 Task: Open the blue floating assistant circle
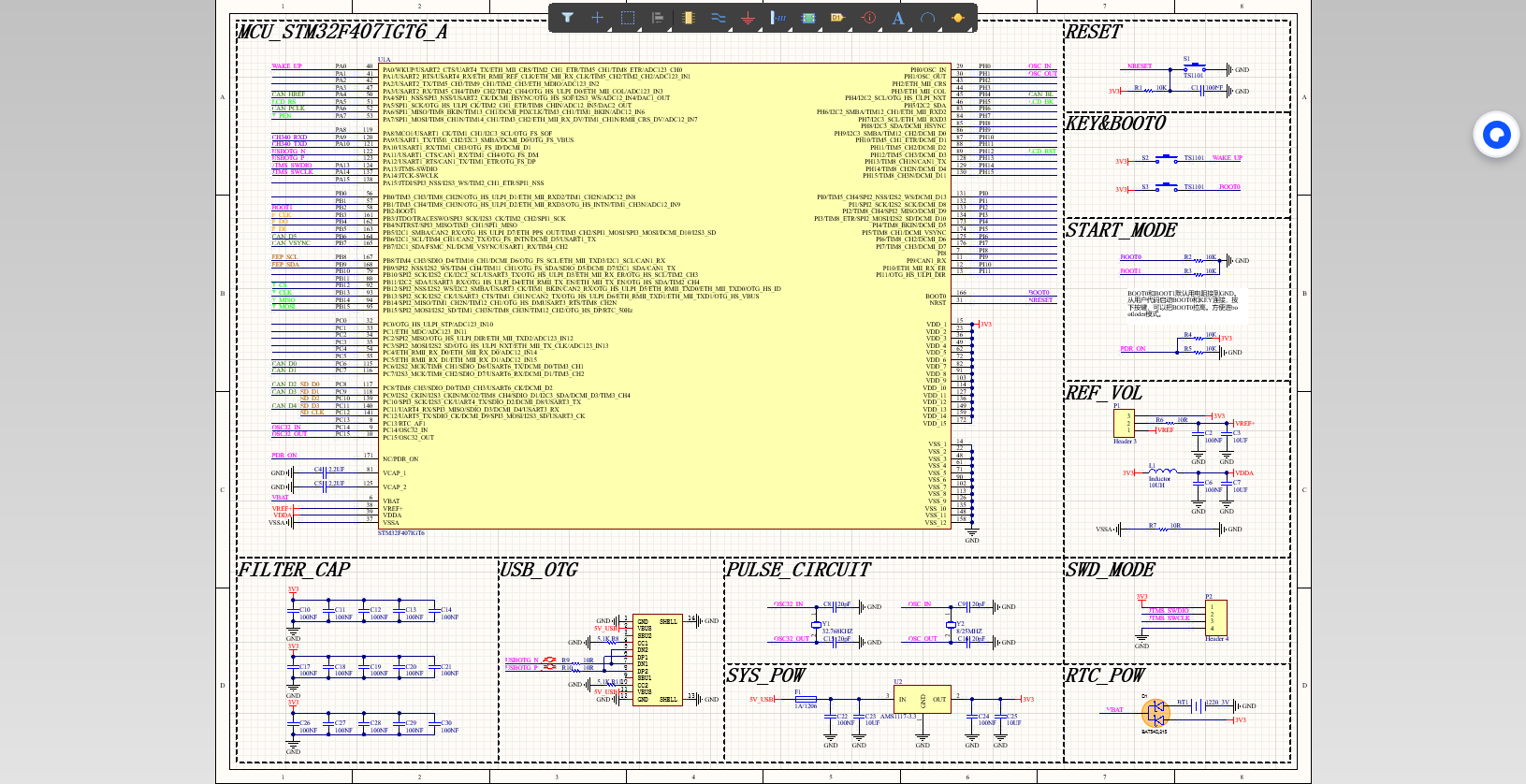1497,135
